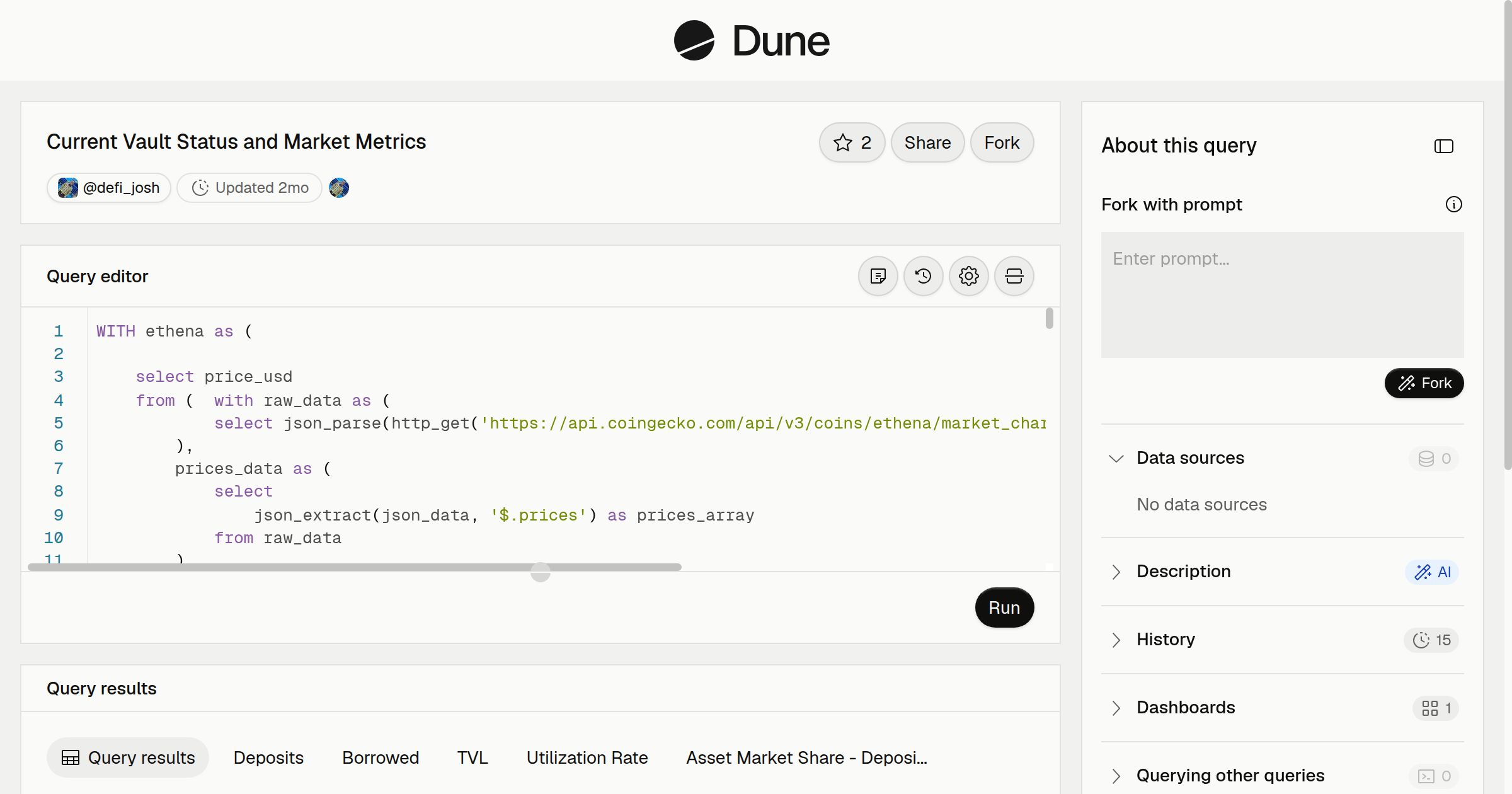The width and height of the screenshot is (1512, 794).
Task: Click the Querying other queries count badge
Action: tap(1433, 776)
